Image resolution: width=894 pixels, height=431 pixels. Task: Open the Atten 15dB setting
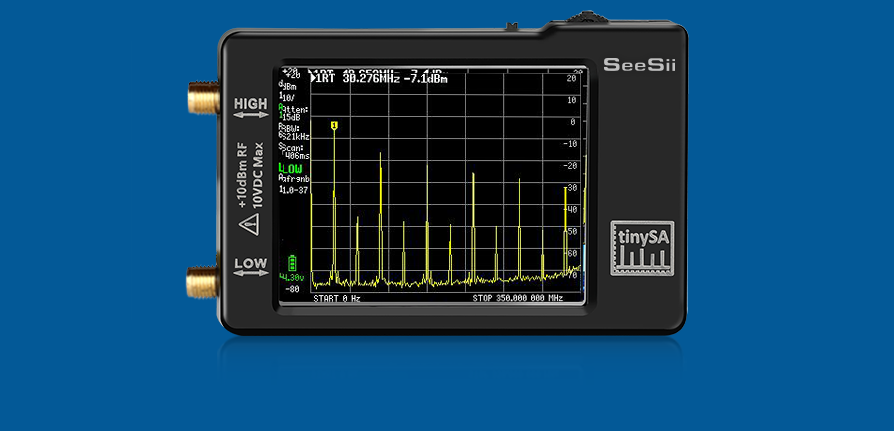[295, 112]
